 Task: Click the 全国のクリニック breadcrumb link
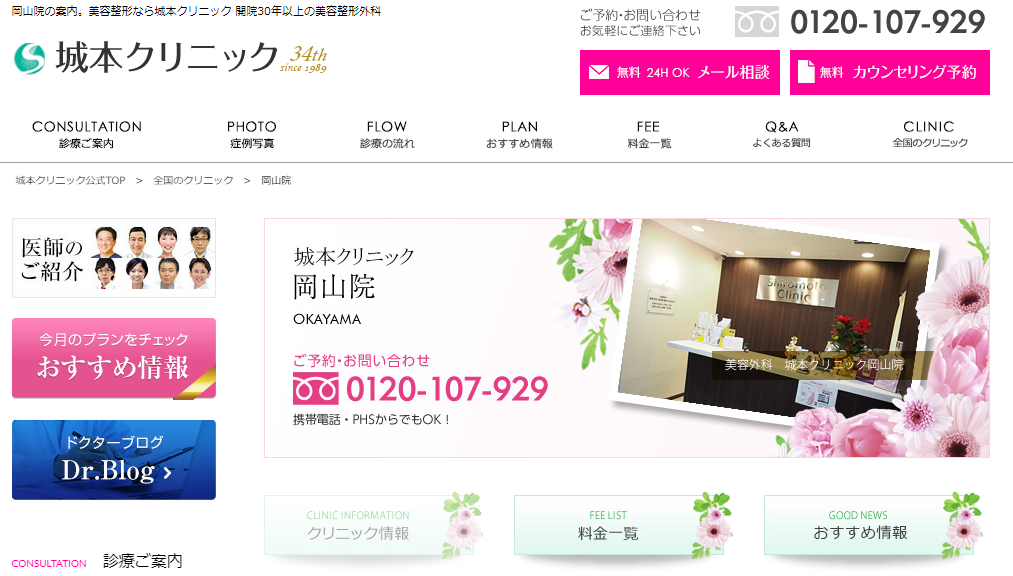[193, 180]
